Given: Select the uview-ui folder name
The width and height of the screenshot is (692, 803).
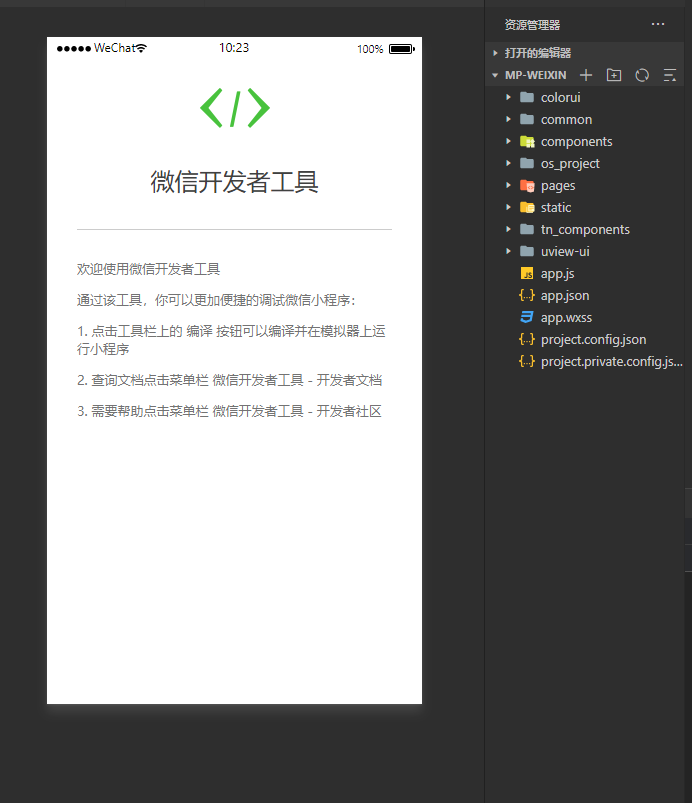Looking at the screenshot, I should pos(565,251).
